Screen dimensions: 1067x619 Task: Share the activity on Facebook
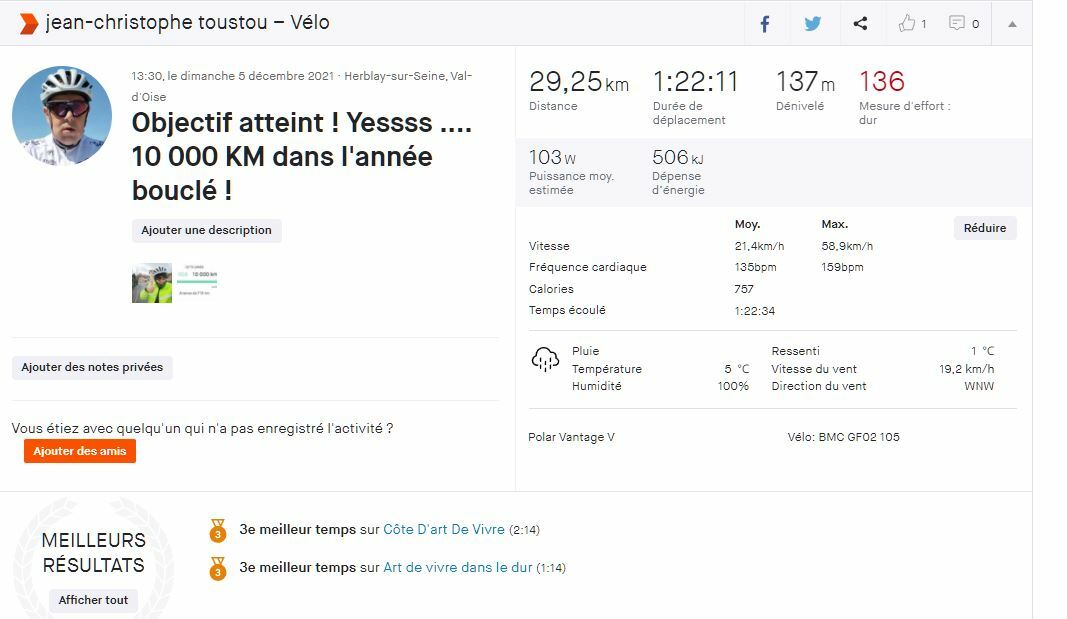point(765,23)
